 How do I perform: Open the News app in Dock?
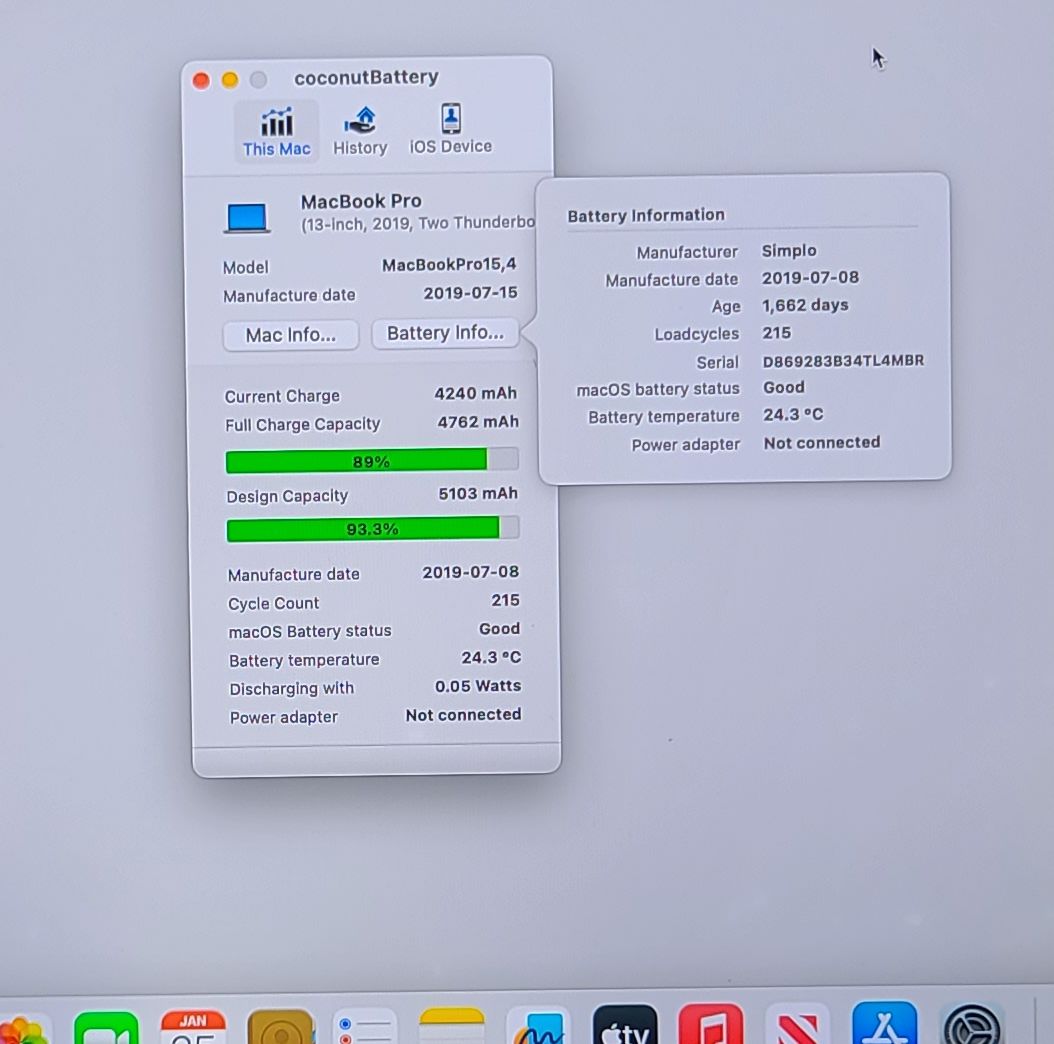pyautogui.click(x=798, y=1028)
